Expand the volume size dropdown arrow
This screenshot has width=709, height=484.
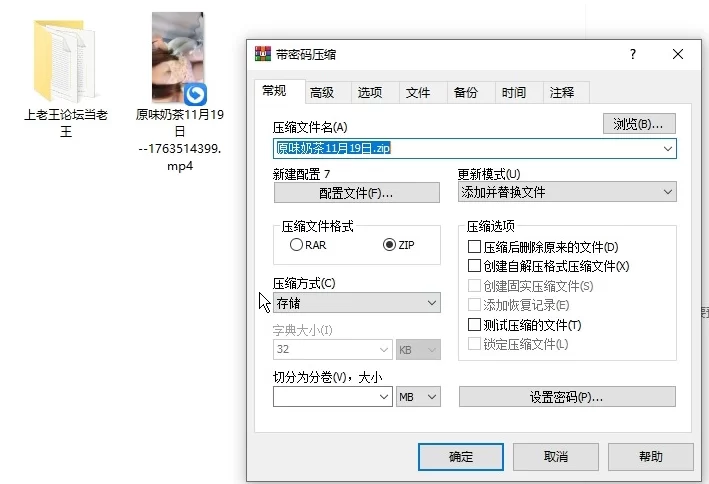[384, 397]
